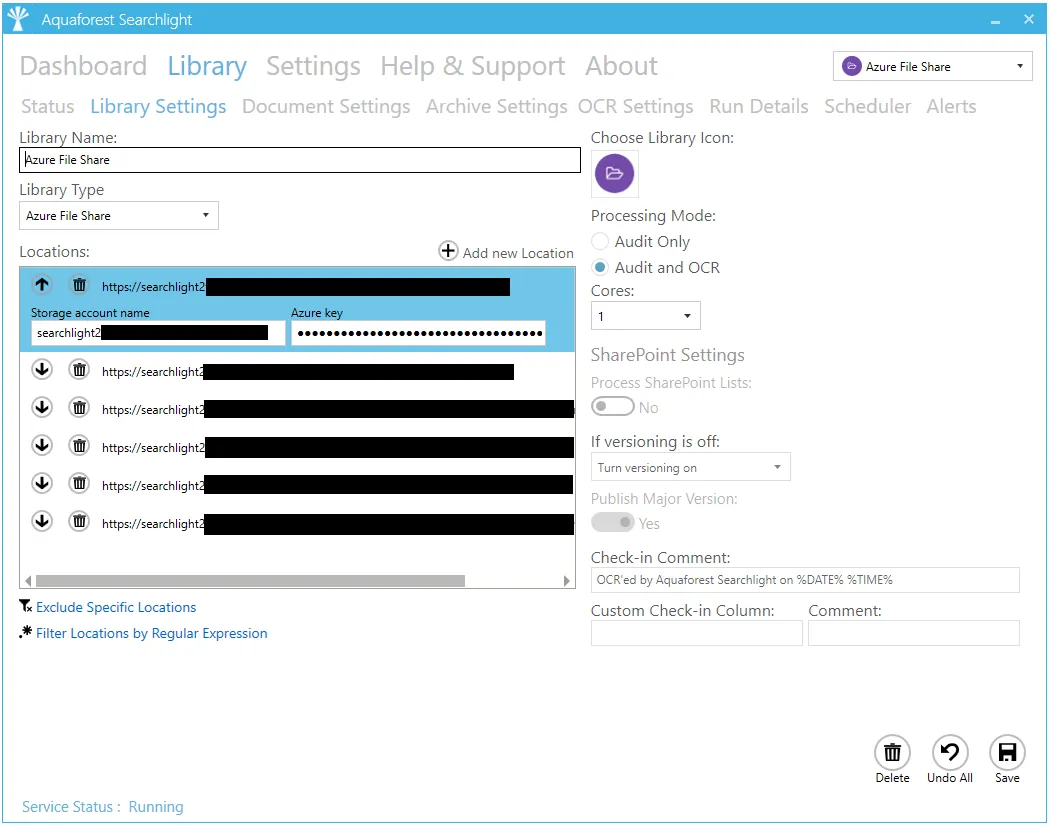Select Audit and OCR radio button
1051x827 pixels.
[600, 268]
